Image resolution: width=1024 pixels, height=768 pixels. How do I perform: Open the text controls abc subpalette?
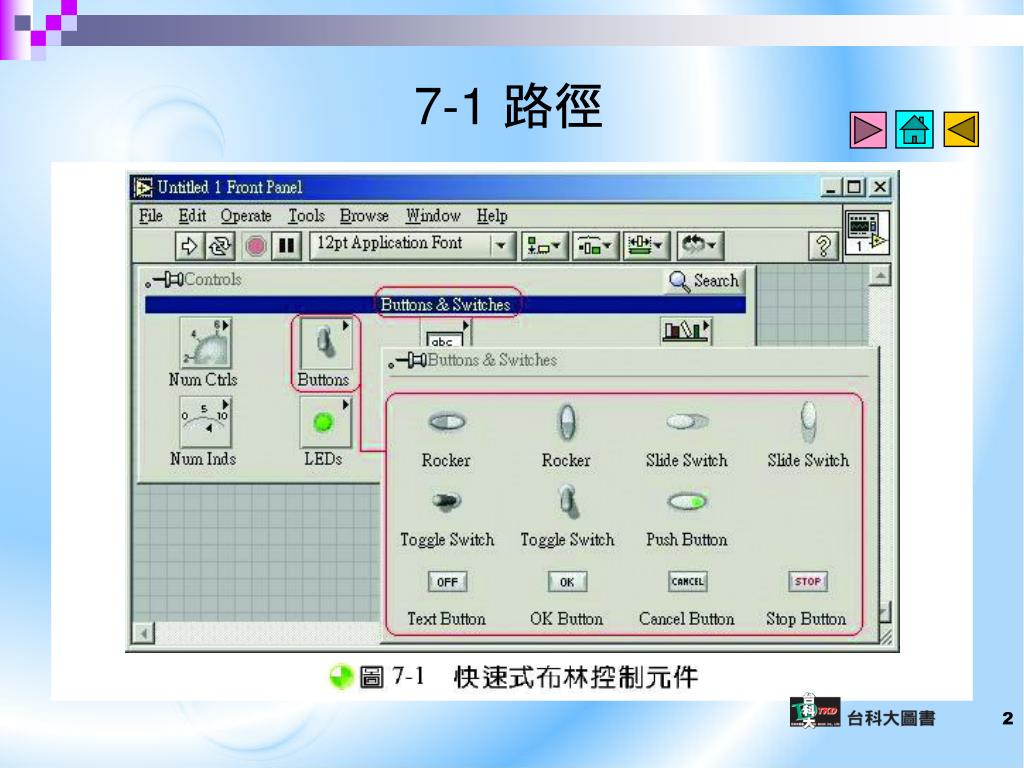coord(445,333)
